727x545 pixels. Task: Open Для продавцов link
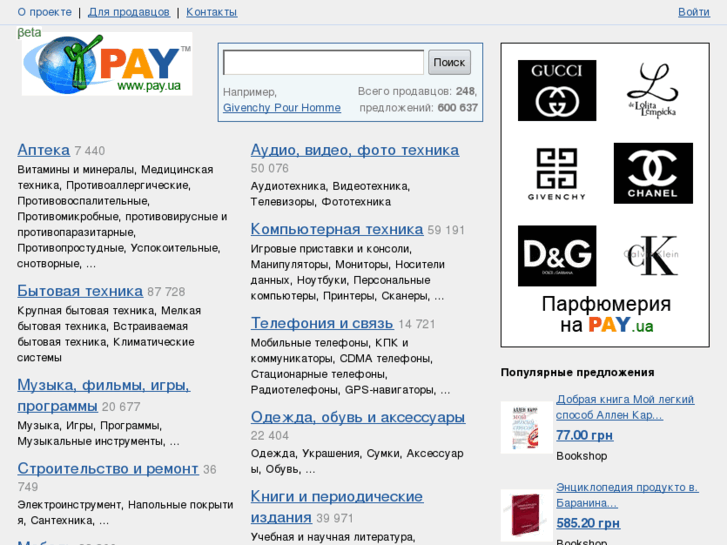tap(129, 12)
